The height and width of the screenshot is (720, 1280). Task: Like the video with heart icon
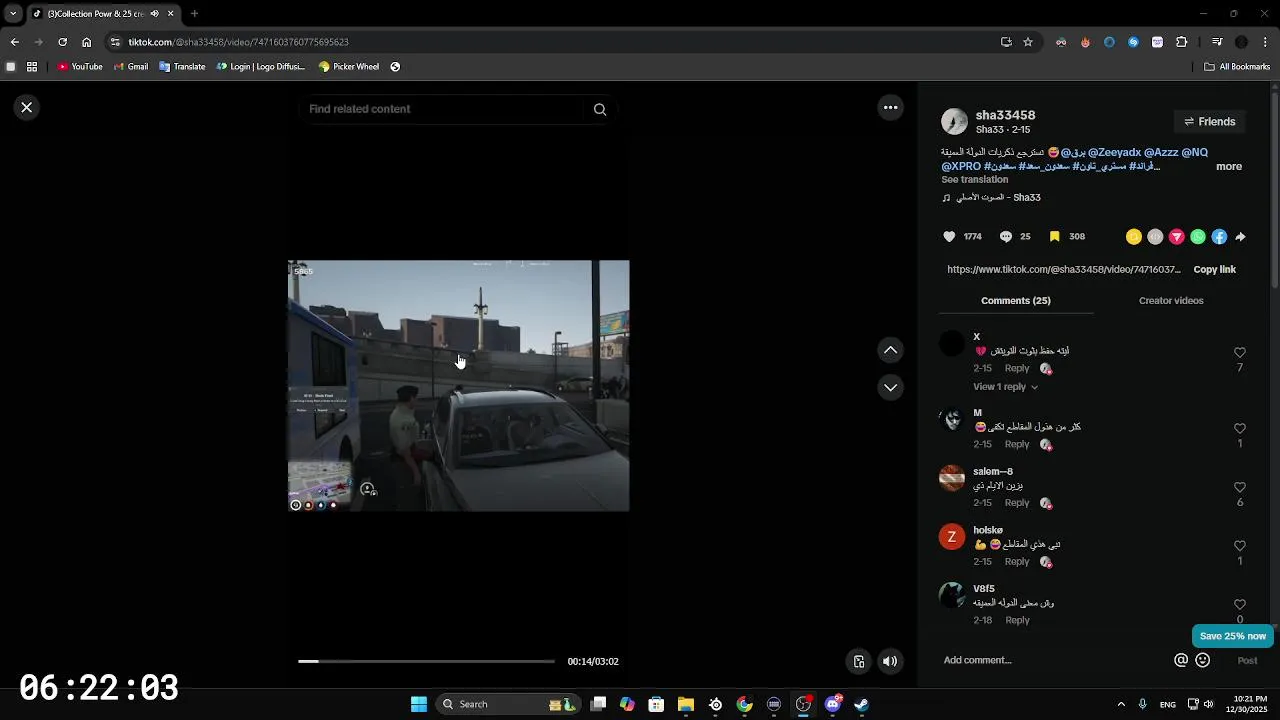949,237
